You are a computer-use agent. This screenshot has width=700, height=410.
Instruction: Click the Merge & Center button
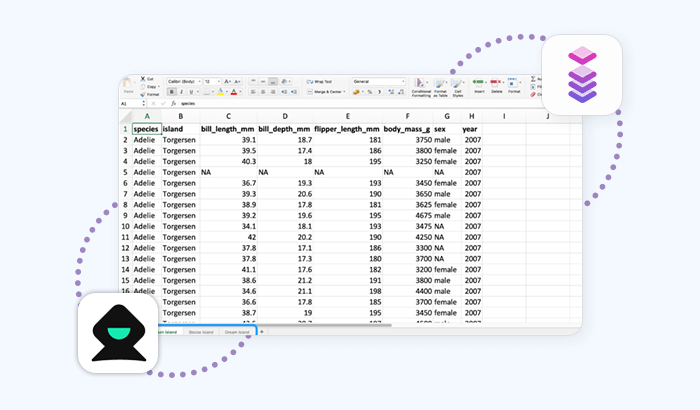coord(326,92)
